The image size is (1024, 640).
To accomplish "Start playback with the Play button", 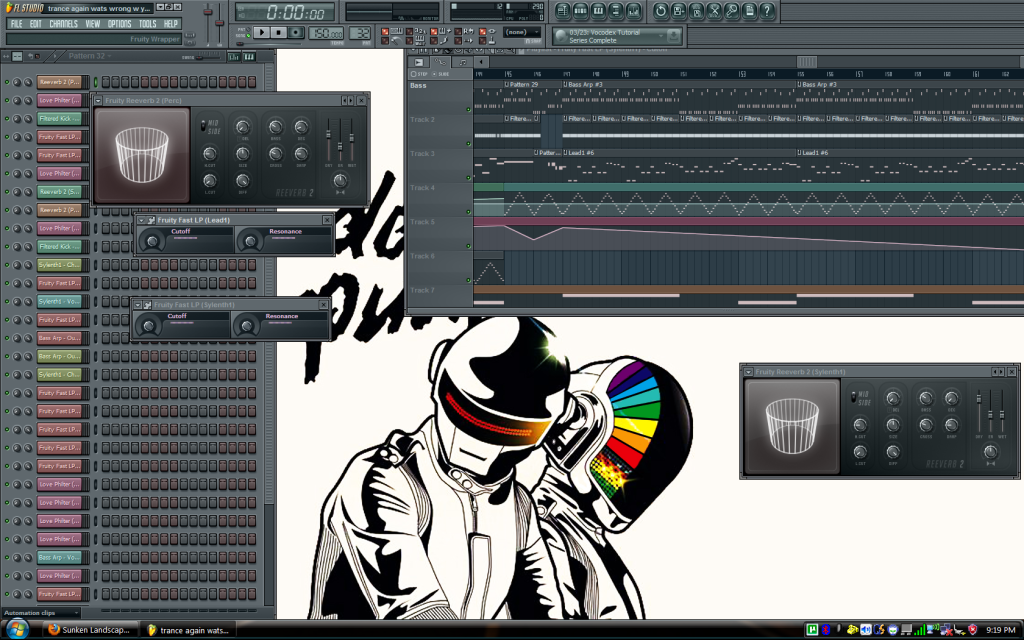I will (261, 32).
